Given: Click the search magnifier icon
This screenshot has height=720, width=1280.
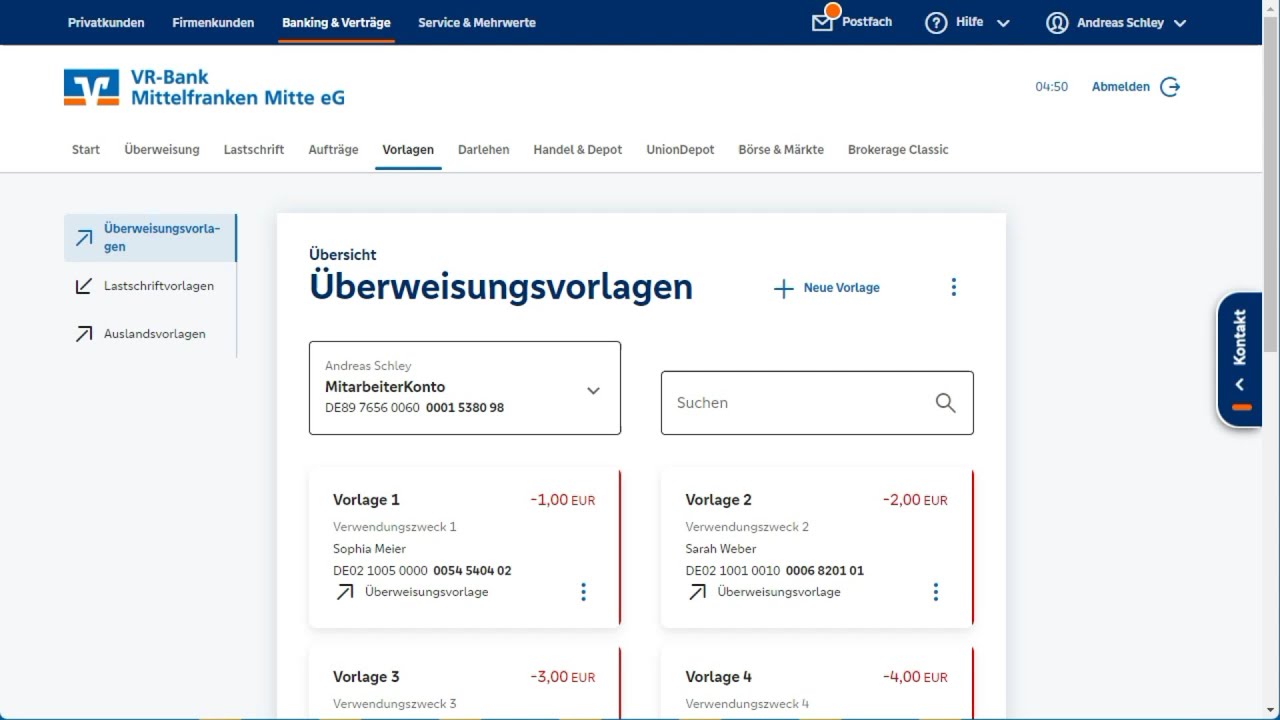Looking at the screenshot, I should [x=945, y=403].
